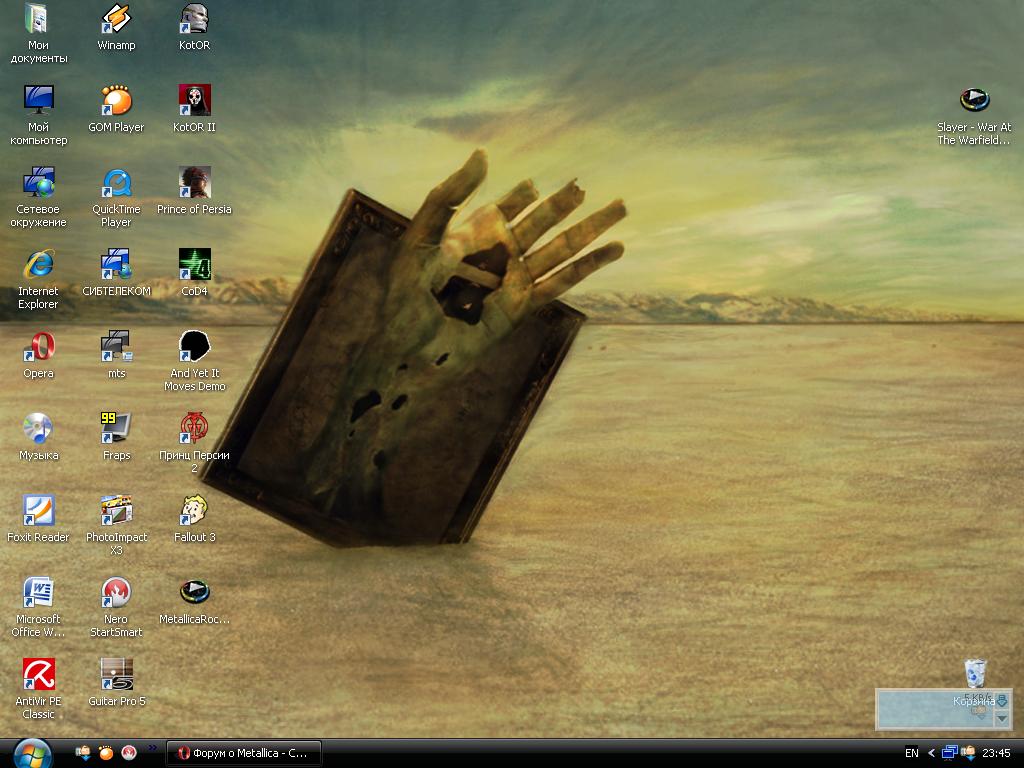Switch to Форум о Metallica taskbar button

click(243, 753)
